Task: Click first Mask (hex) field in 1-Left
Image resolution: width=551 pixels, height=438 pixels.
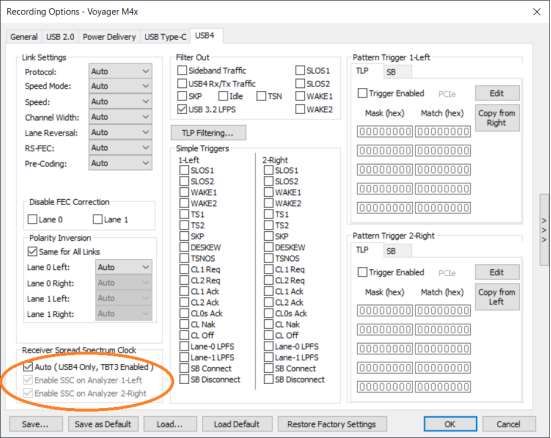Action: (385, 132)
